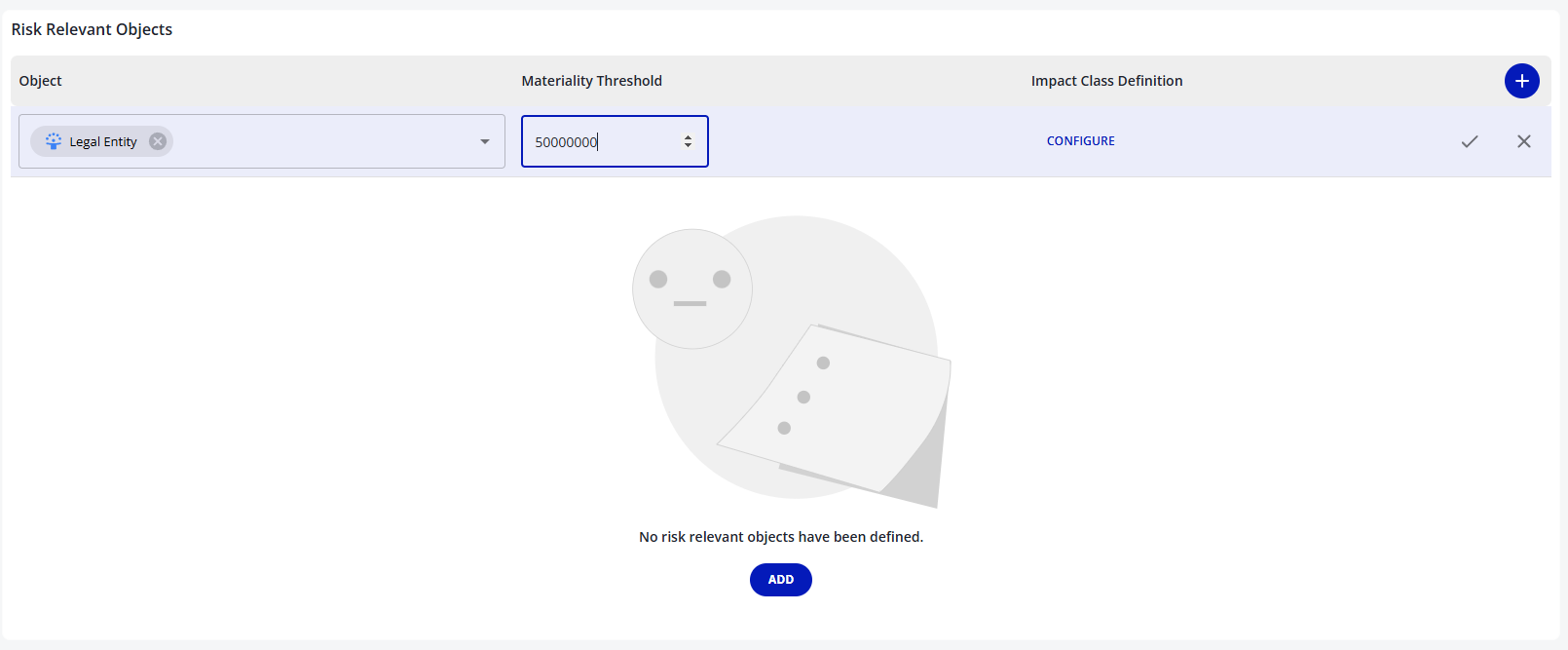Screen dimensions: 1568x650
Task: Increase Materiality Threshold with the up arrow
Action: (688, 137)
